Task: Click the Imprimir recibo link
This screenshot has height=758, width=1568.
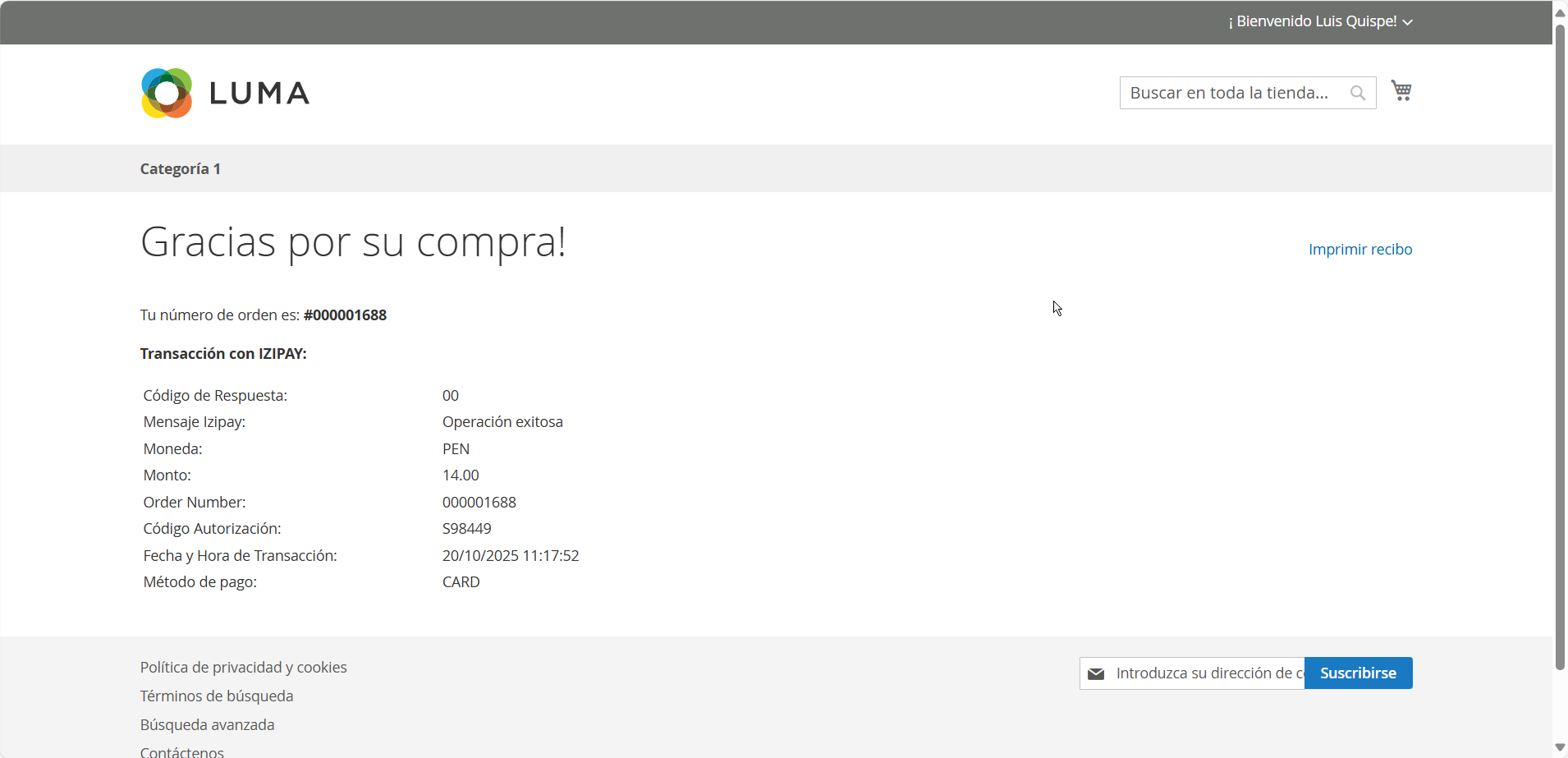Action: (1359, 250)
